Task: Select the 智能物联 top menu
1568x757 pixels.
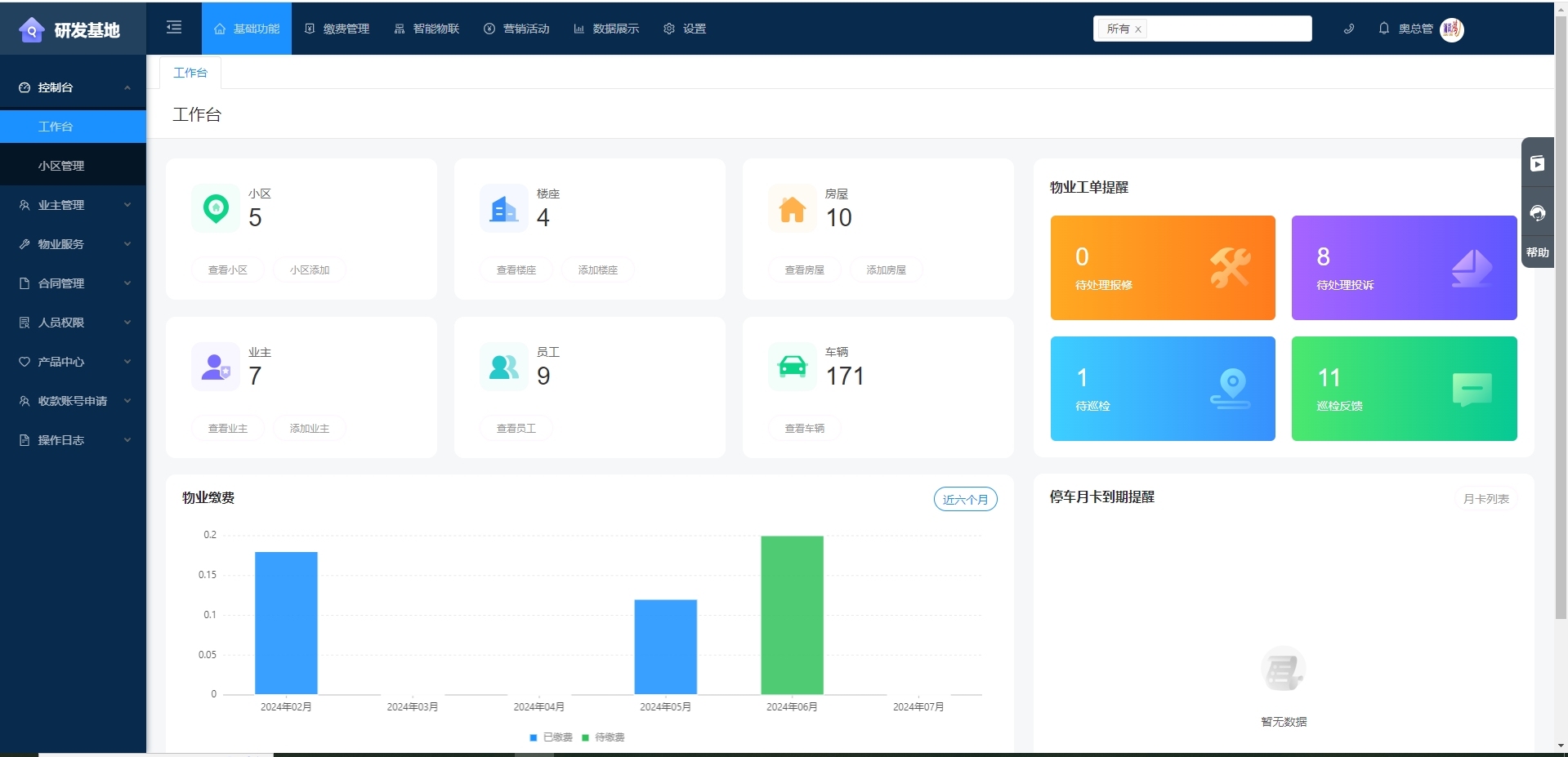Action: point(427,29)
